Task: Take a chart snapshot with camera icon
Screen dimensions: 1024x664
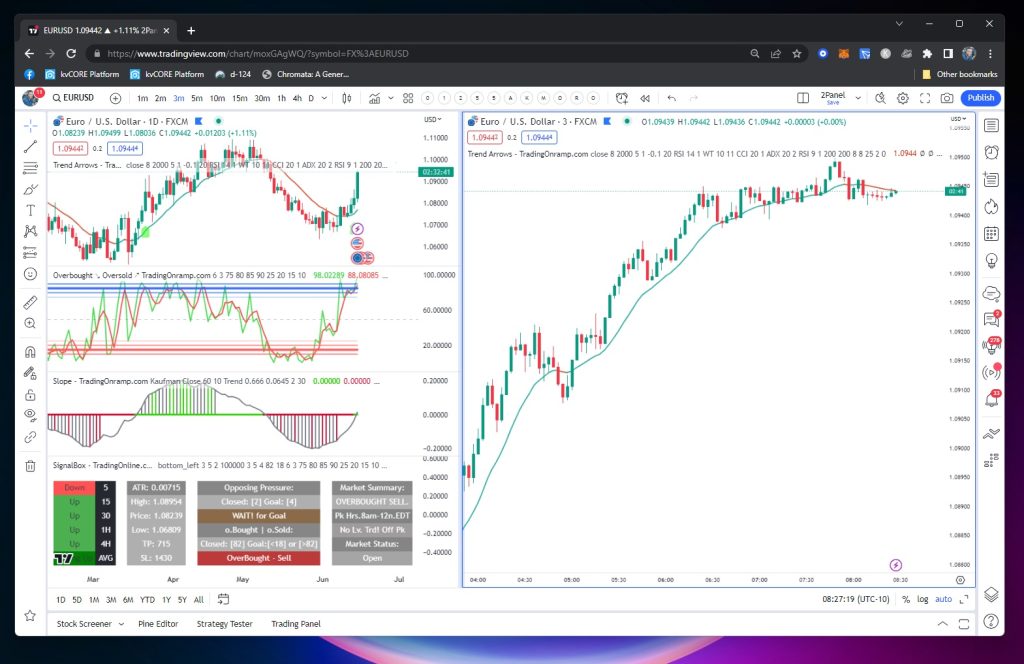Action: point(946,98)
